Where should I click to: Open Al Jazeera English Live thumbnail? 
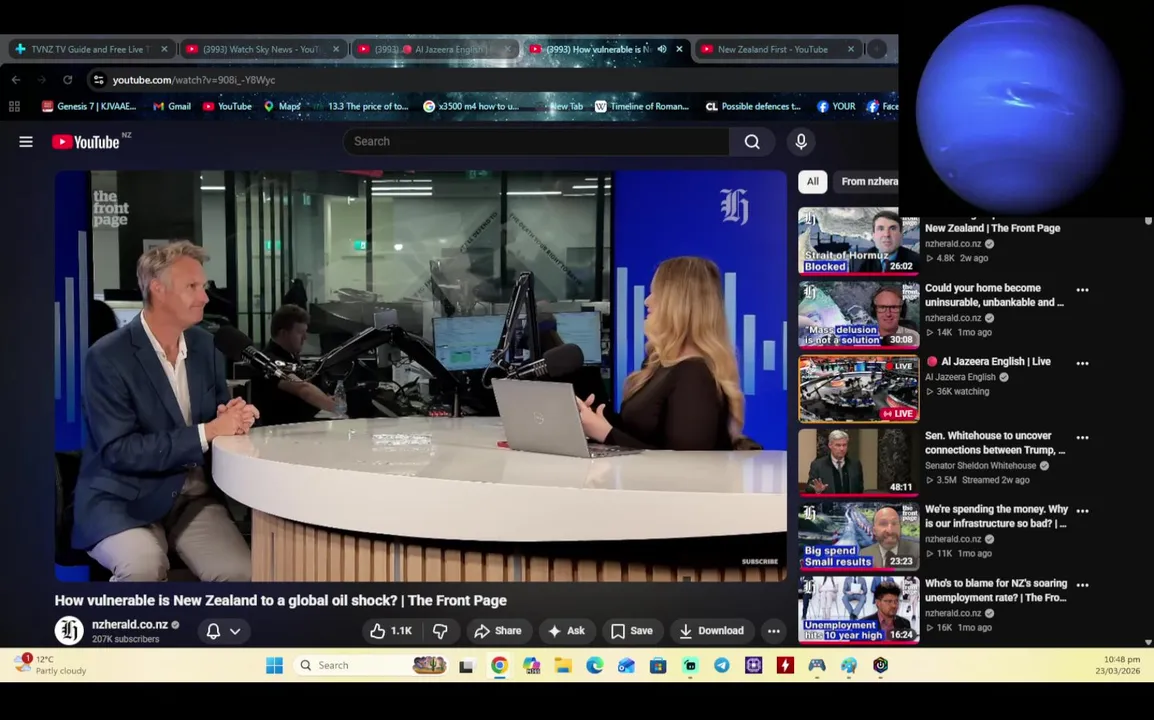(859, 388)
